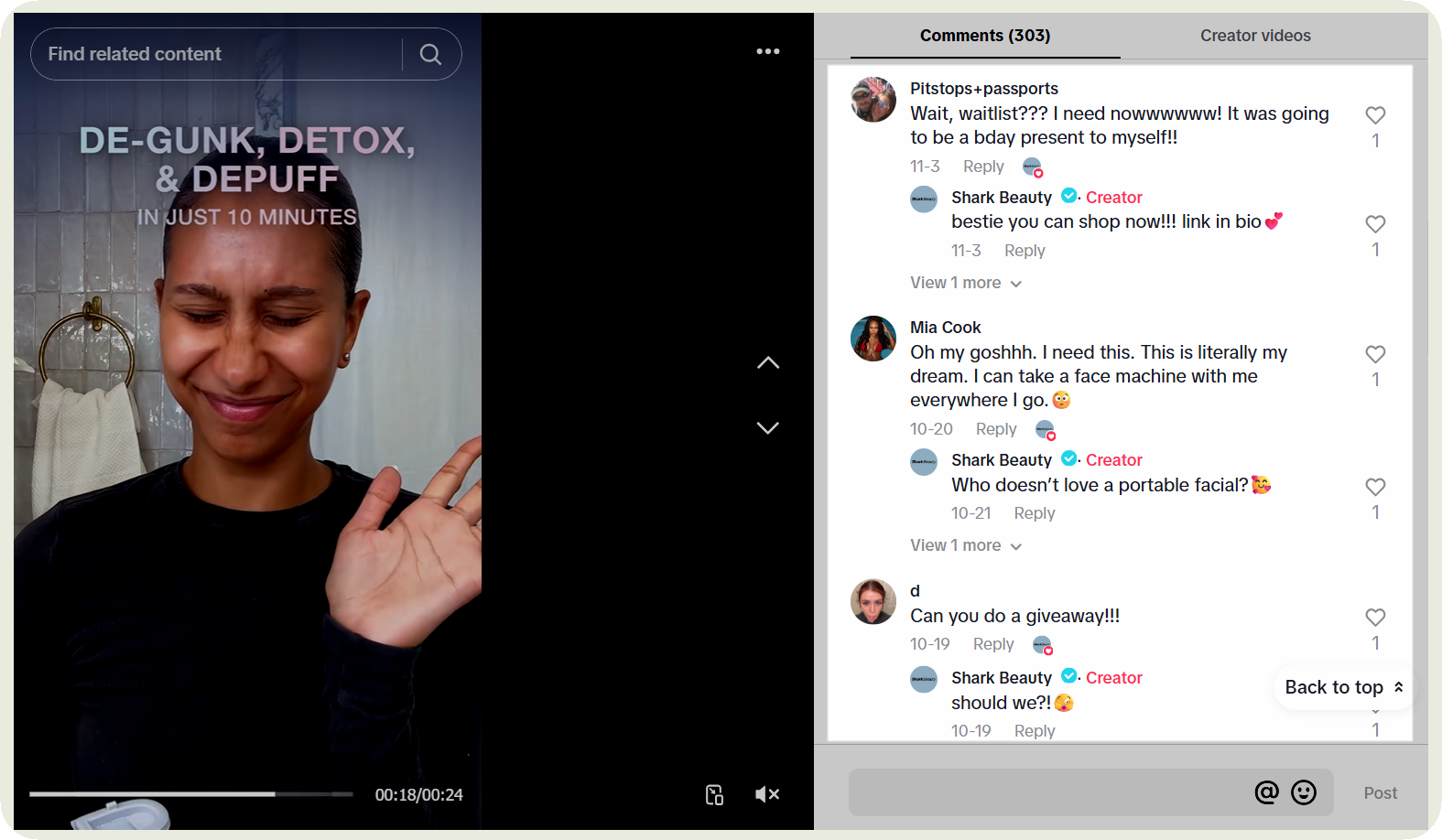
Task: Expand View 1 more under Pitstops+passports thread
Action: (x=966, y=283)
